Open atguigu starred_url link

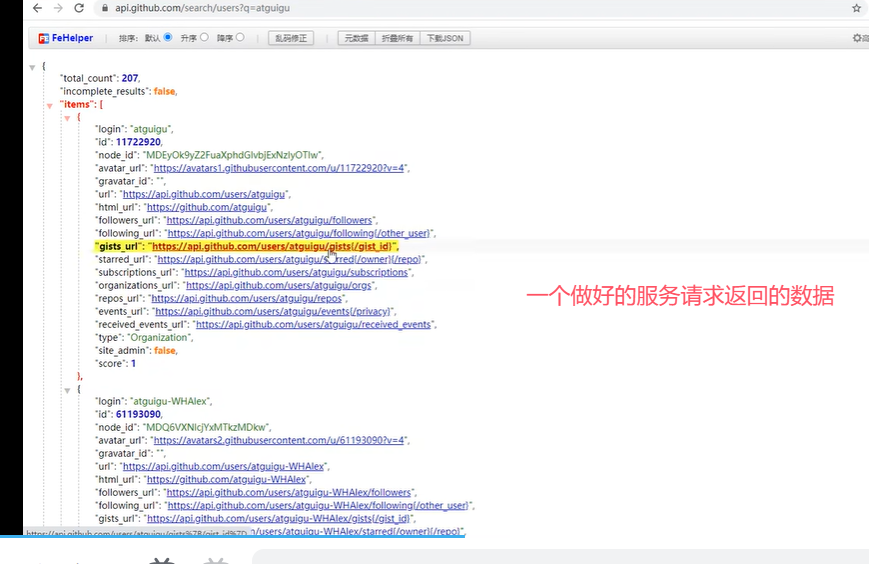coord(289,259)
